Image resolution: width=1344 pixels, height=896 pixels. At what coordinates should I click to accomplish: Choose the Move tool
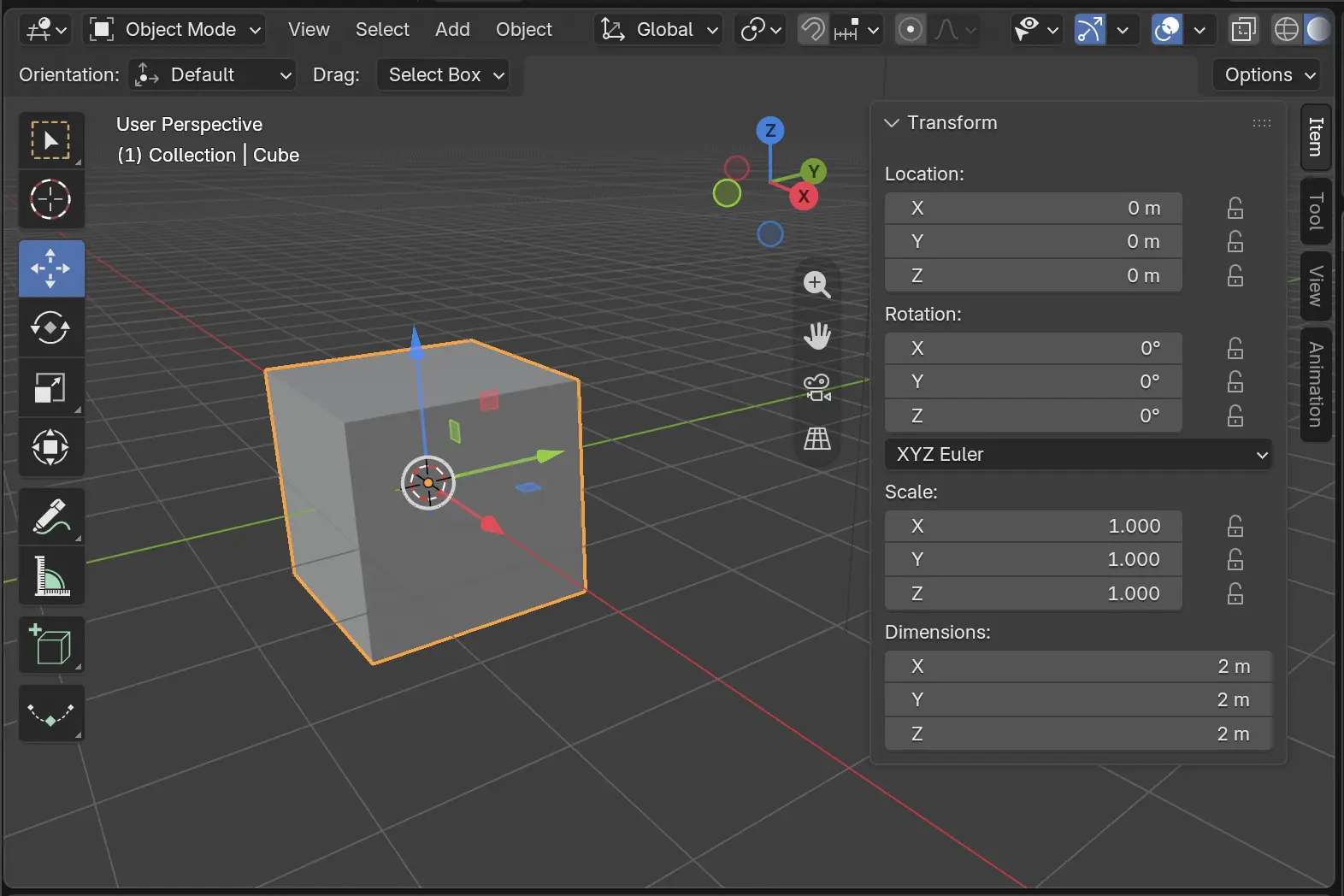click(51, 268)
